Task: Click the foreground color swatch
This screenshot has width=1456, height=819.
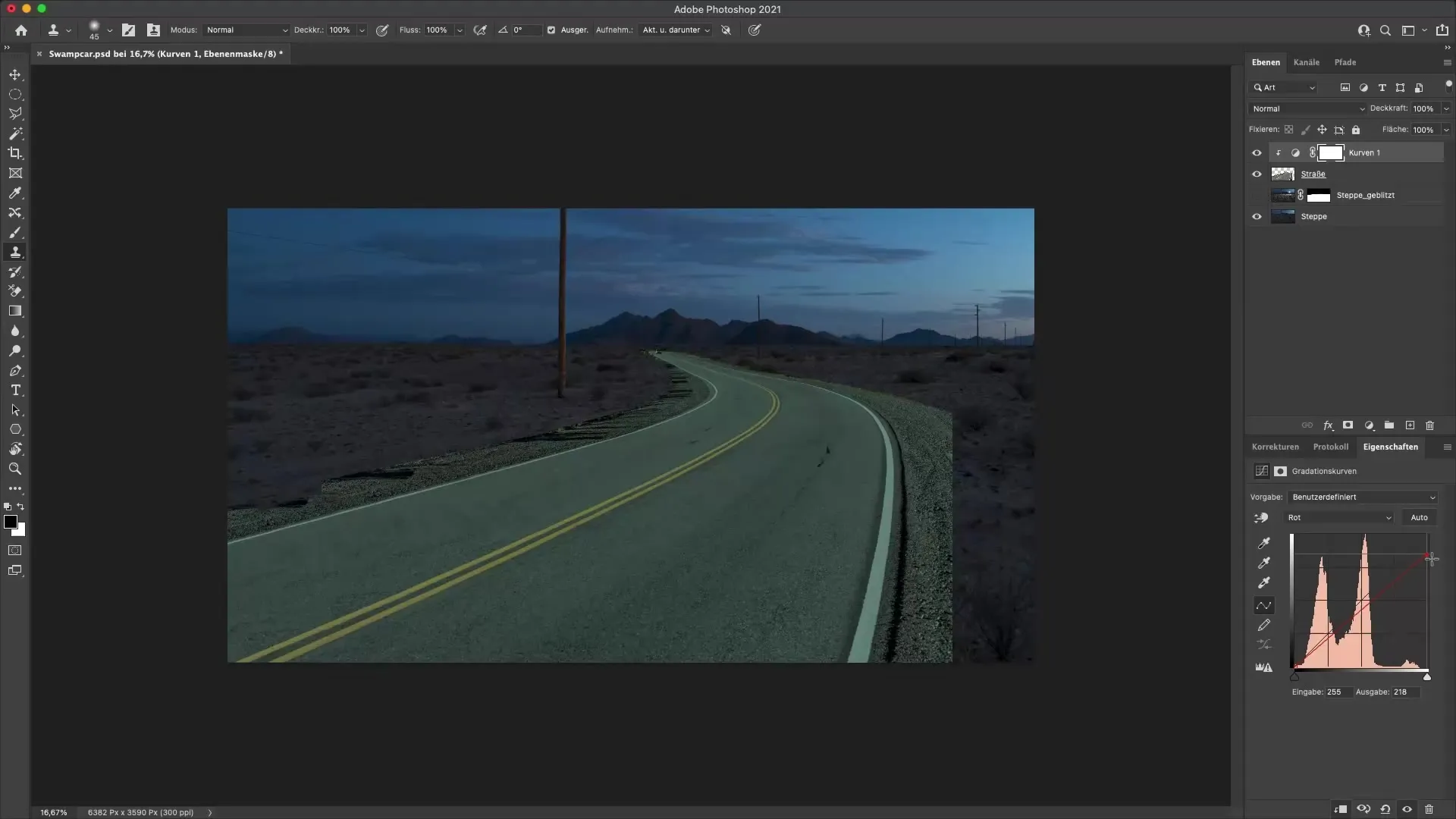Action: point(11,522)
